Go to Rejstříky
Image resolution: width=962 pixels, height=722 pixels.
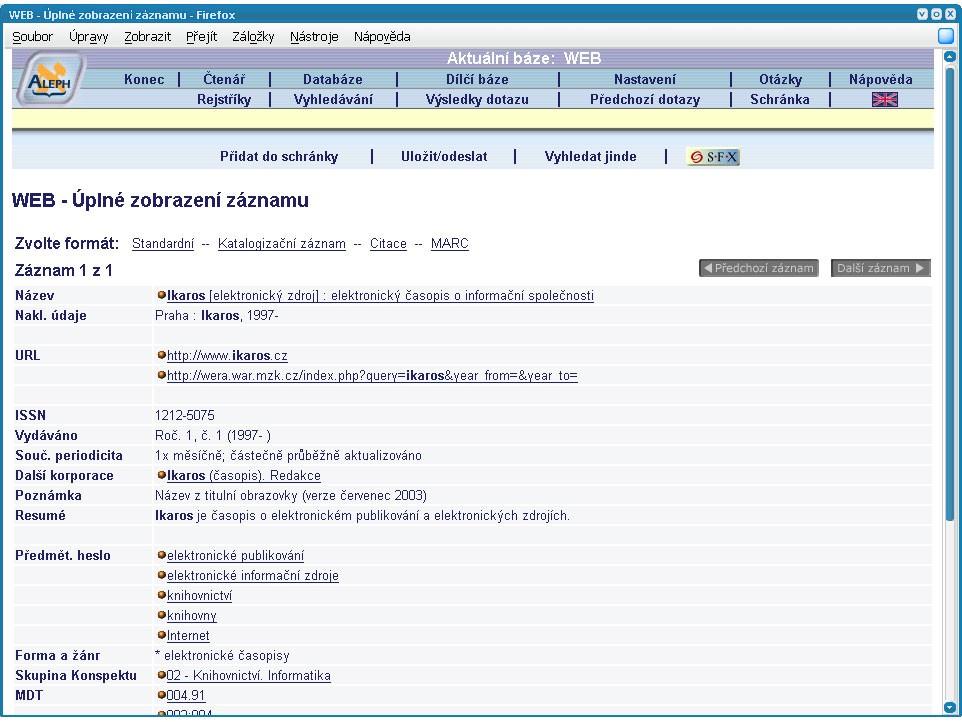tap(224, 99)
